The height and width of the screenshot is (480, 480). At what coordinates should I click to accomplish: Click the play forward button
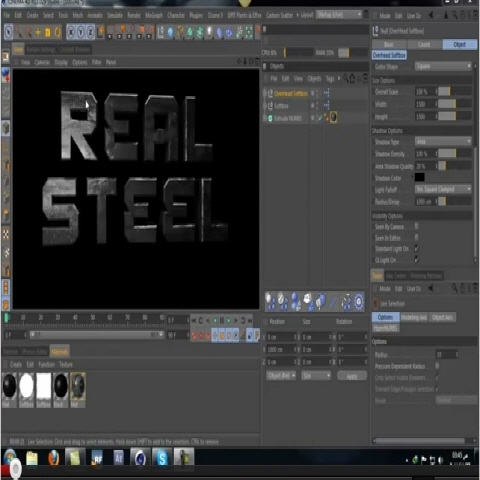(229, 321)
